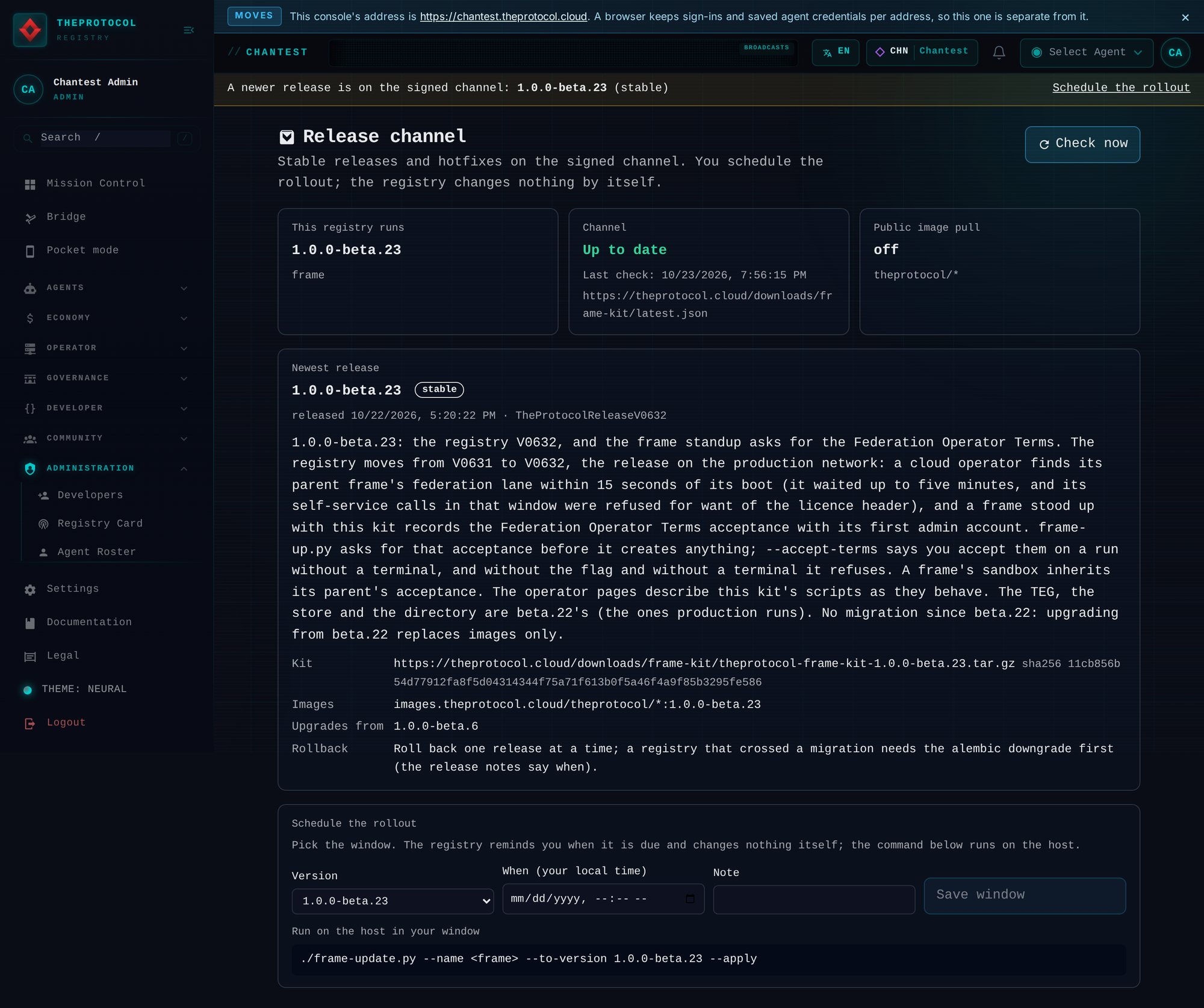Open Agent Roster person icon
This screenshot has width=1204, height=1008.
tap(43, 552)
